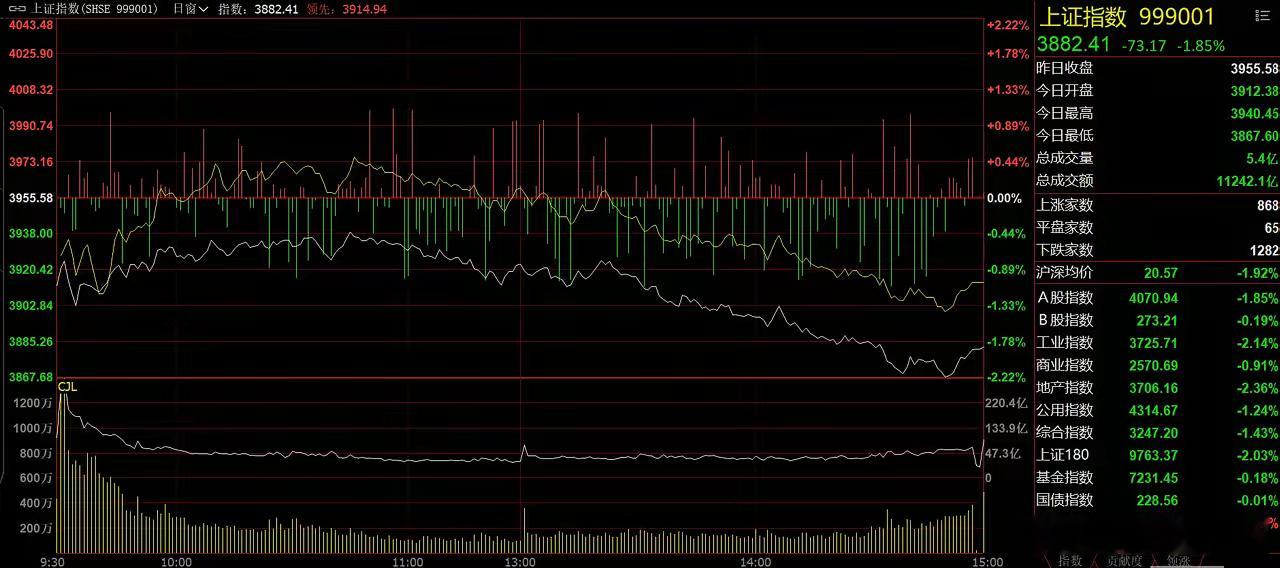This screenshot has height=568, width=1280.
Task: Click the 今日最高 3940.45 row
Action: [1157, 113]
